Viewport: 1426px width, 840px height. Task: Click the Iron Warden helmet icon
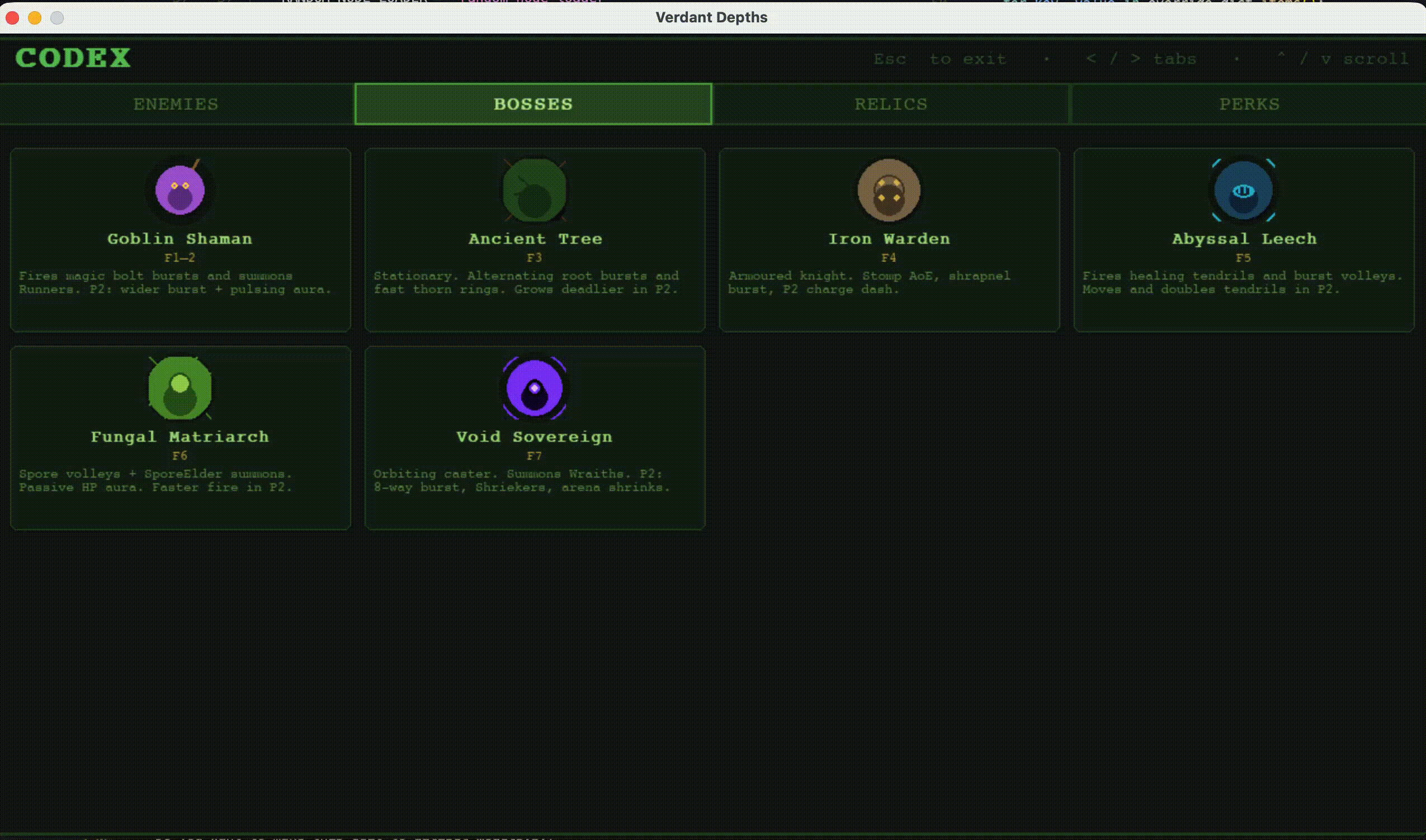tap(889, 190)
